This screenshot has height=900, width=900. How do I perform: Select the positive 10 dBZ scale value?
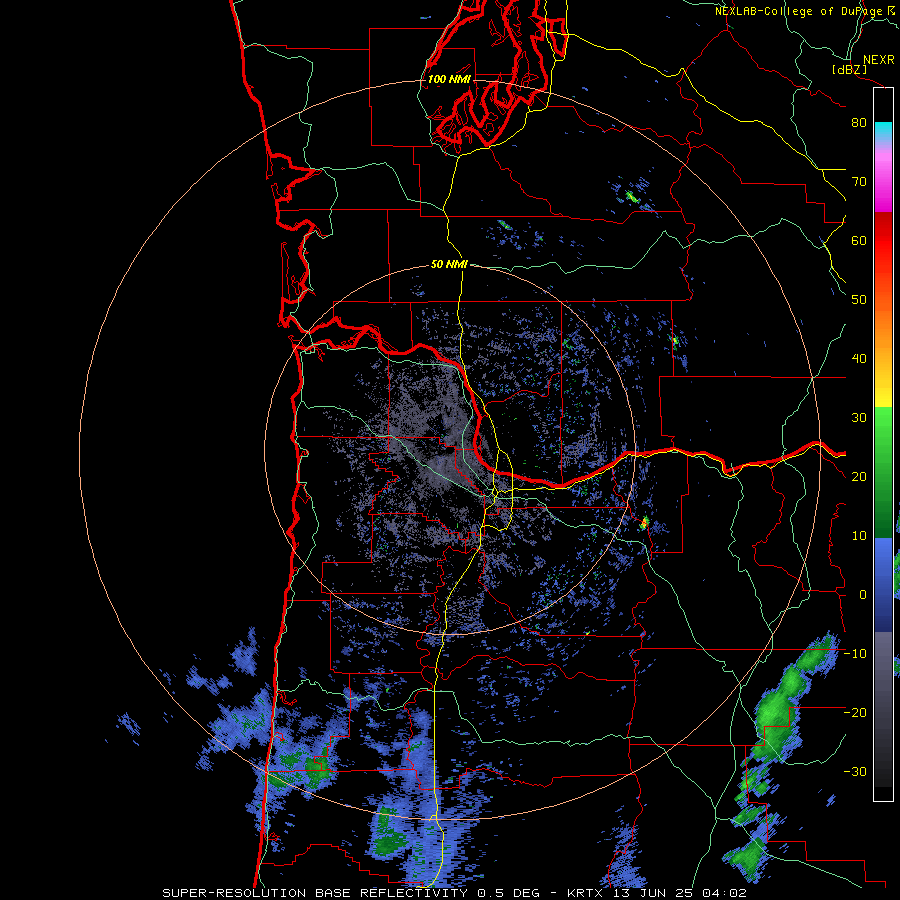click(x=859, y=536)
